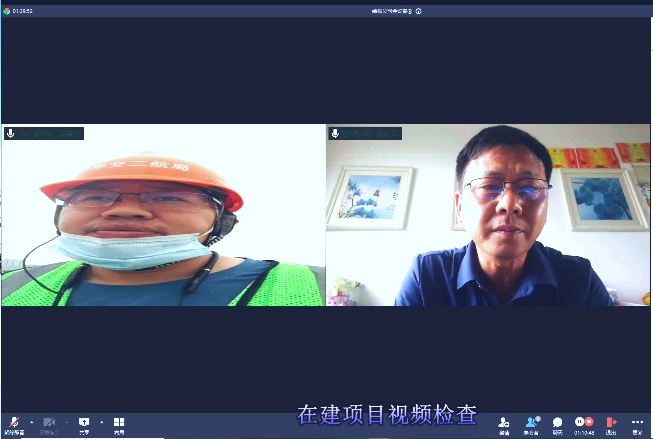653x439 pixels.
Task: Click the invite participants icon
Action: coord(504,423)
